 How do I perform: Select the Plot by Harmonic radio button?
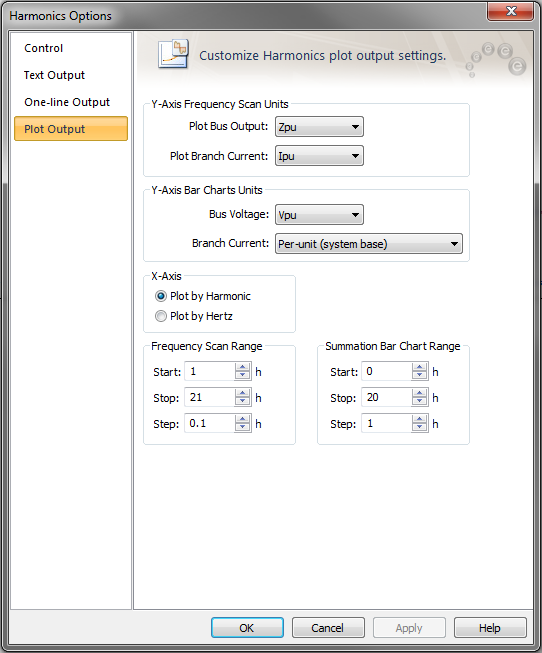(161, 296)
